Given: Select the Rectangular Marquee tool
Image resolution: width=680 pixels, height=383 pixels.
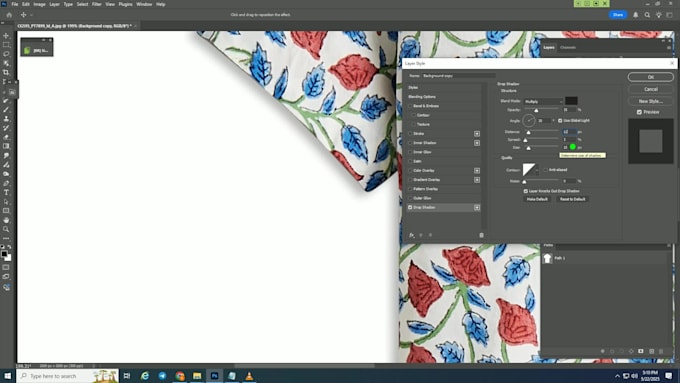Looking at the screenshot, I should (6, 45).
